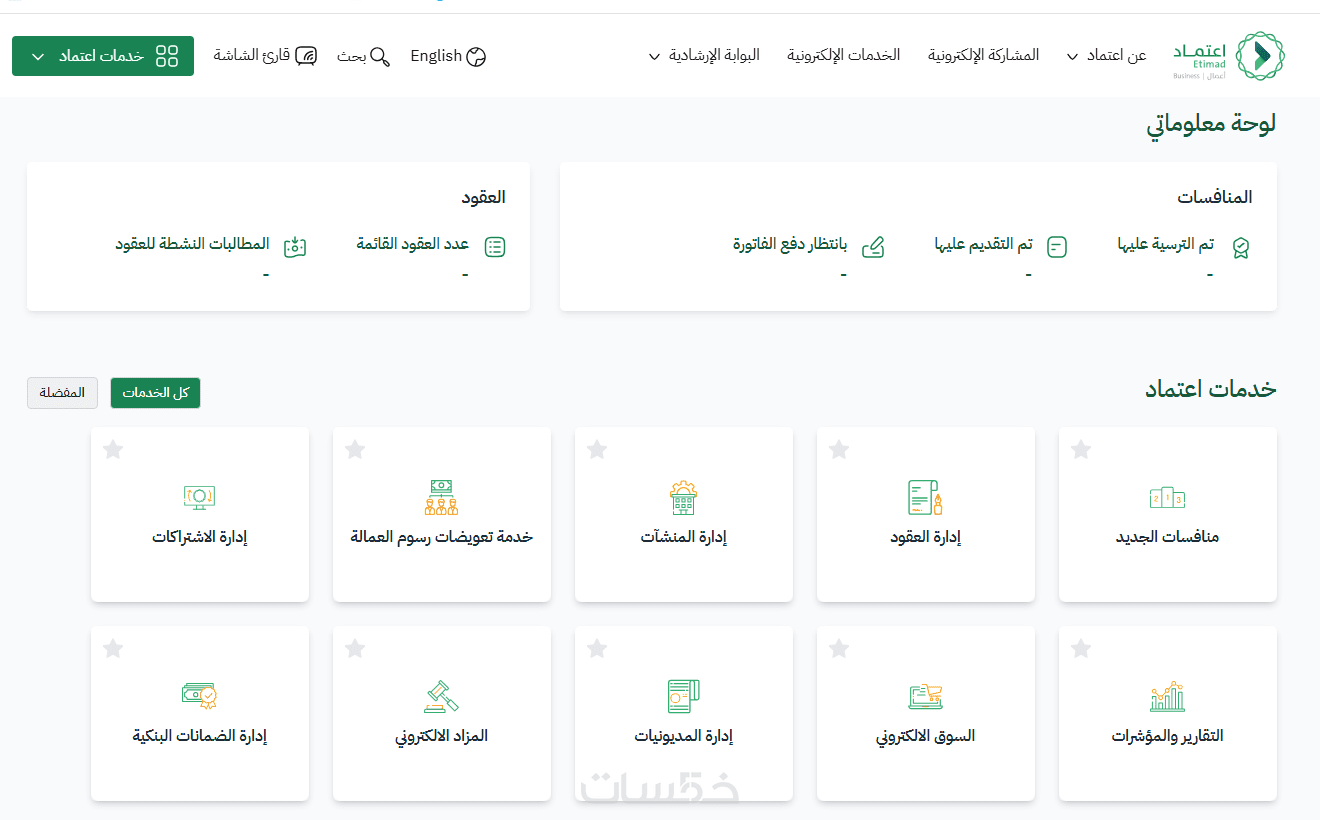Click the تم الترسية عليها text

click(1166, 244)
